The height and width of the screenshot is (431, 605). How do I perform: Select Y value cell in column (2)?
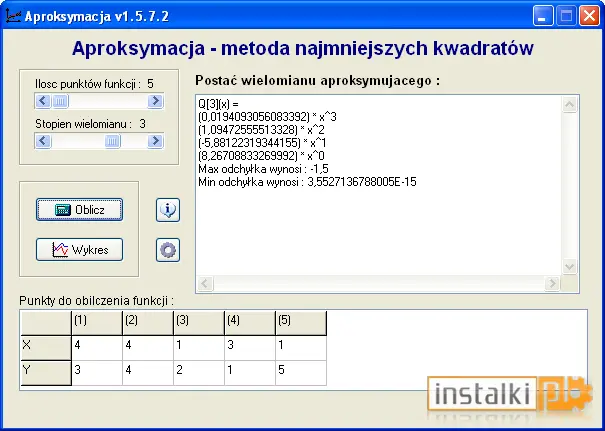[148, 373]
